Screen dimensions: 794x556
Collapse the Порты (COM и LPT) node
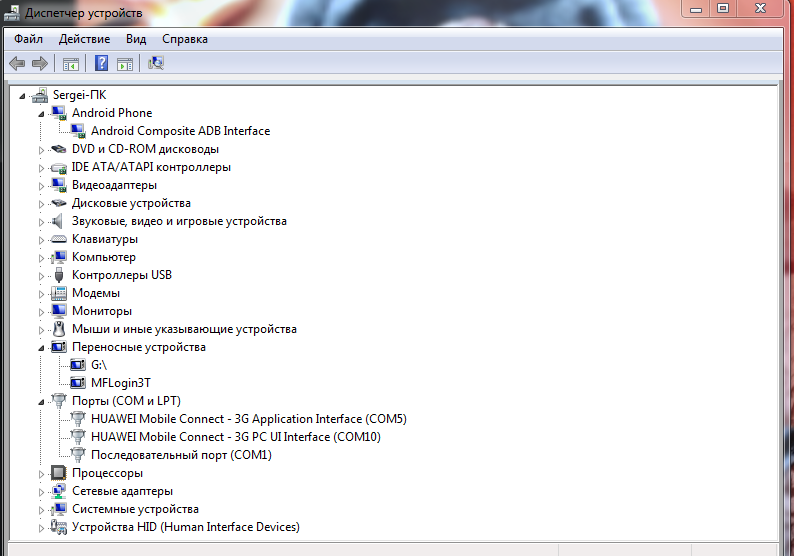click(42, 402)
